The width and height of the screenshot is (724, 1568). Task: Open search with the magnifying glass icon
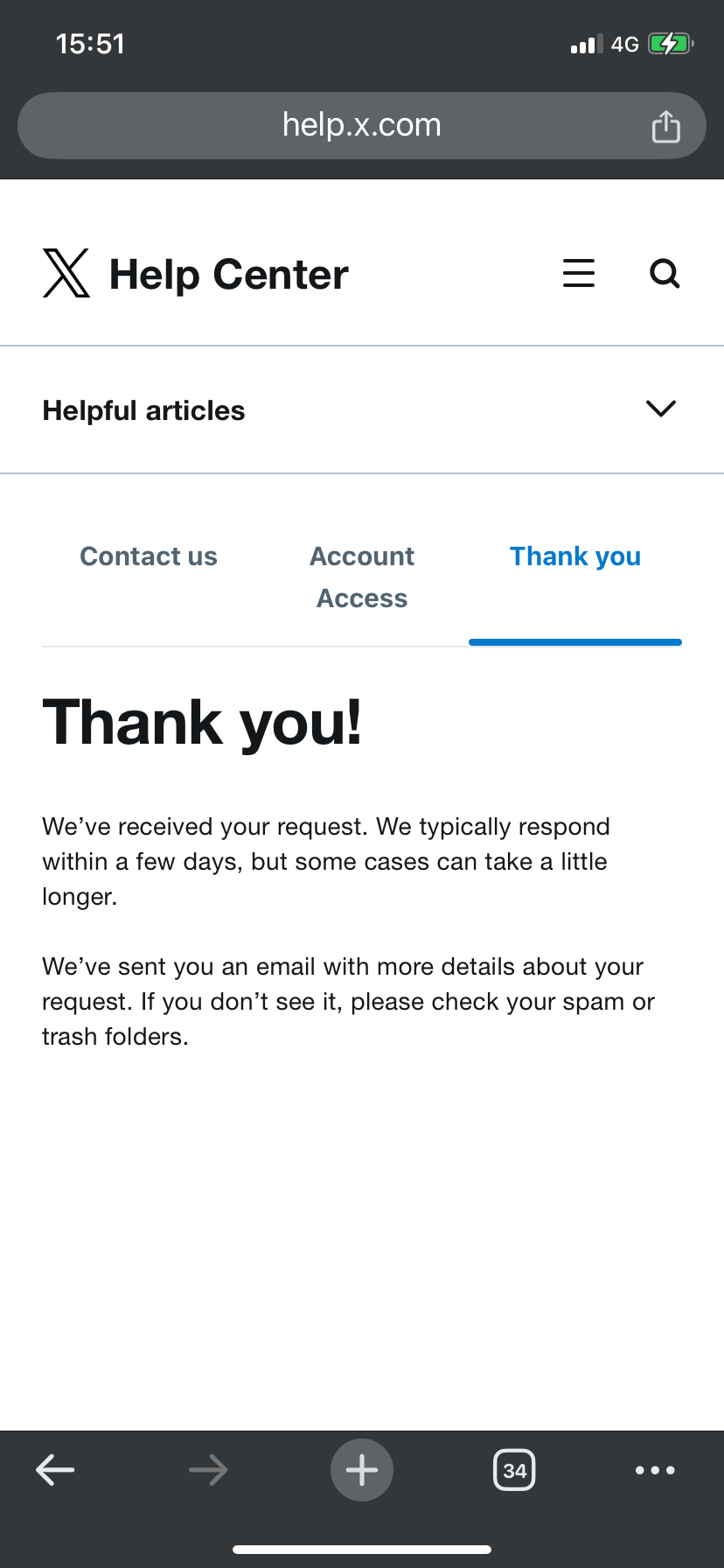pos(665,273)
